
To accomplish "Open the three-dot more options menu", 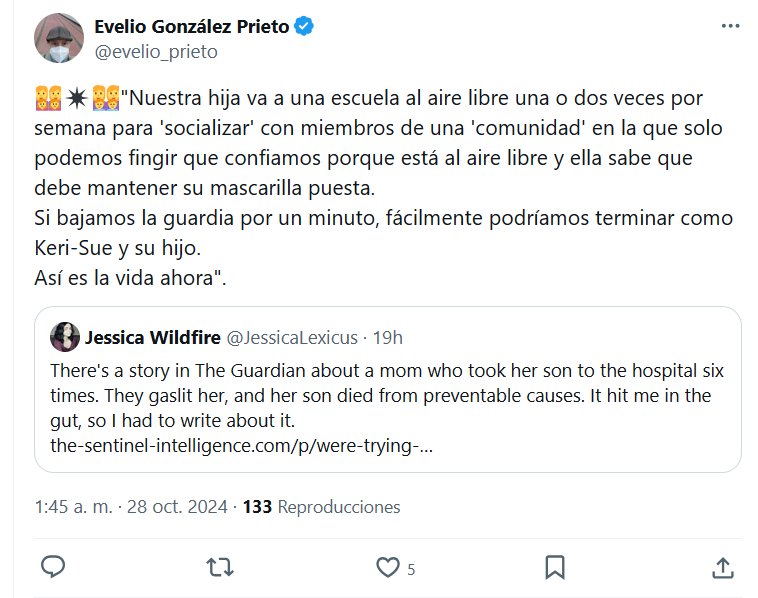I will pyautogui.click(x=730, y=27).
